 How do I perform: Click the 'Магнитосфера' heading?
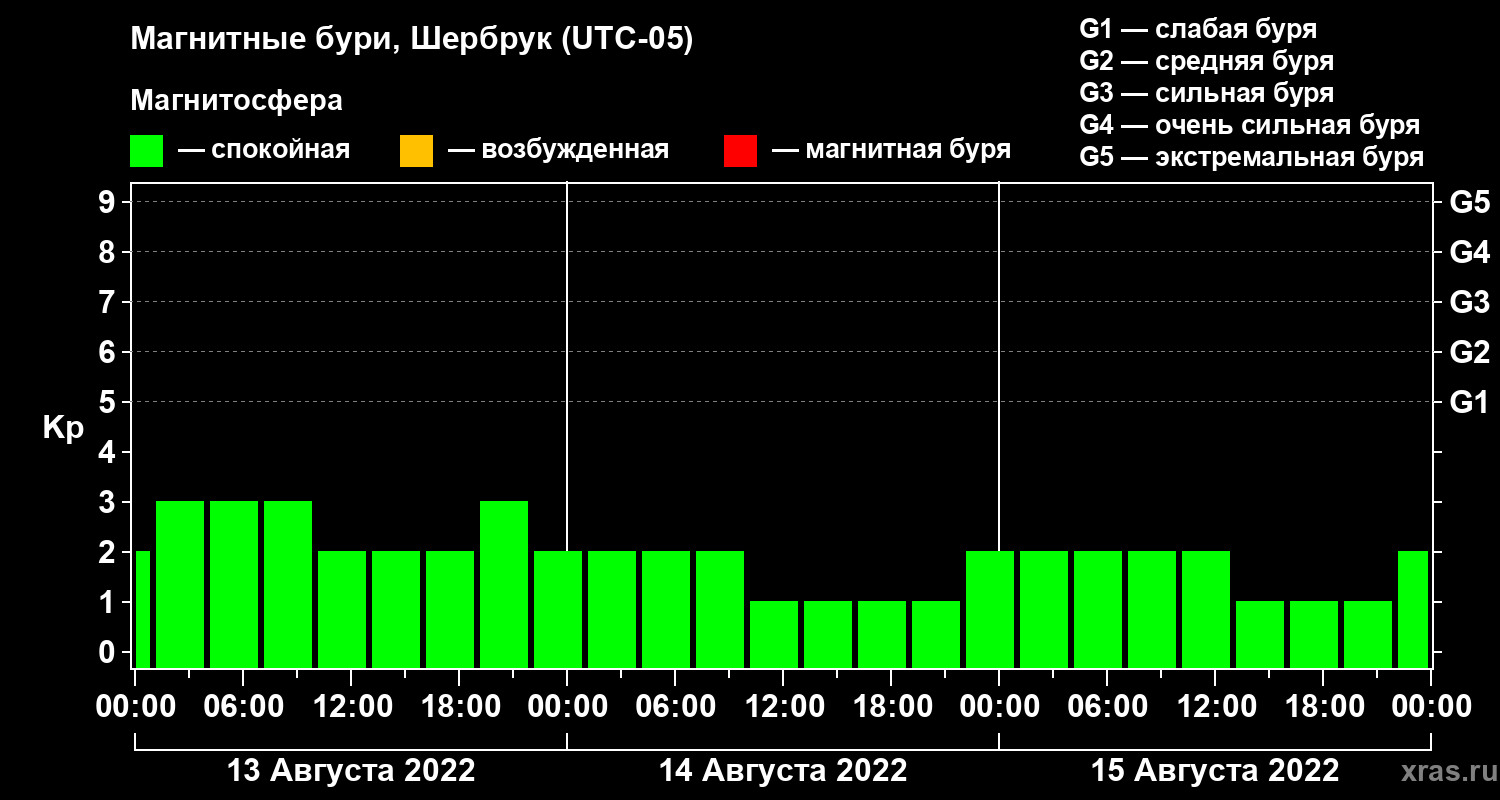(x=236, y=101)
